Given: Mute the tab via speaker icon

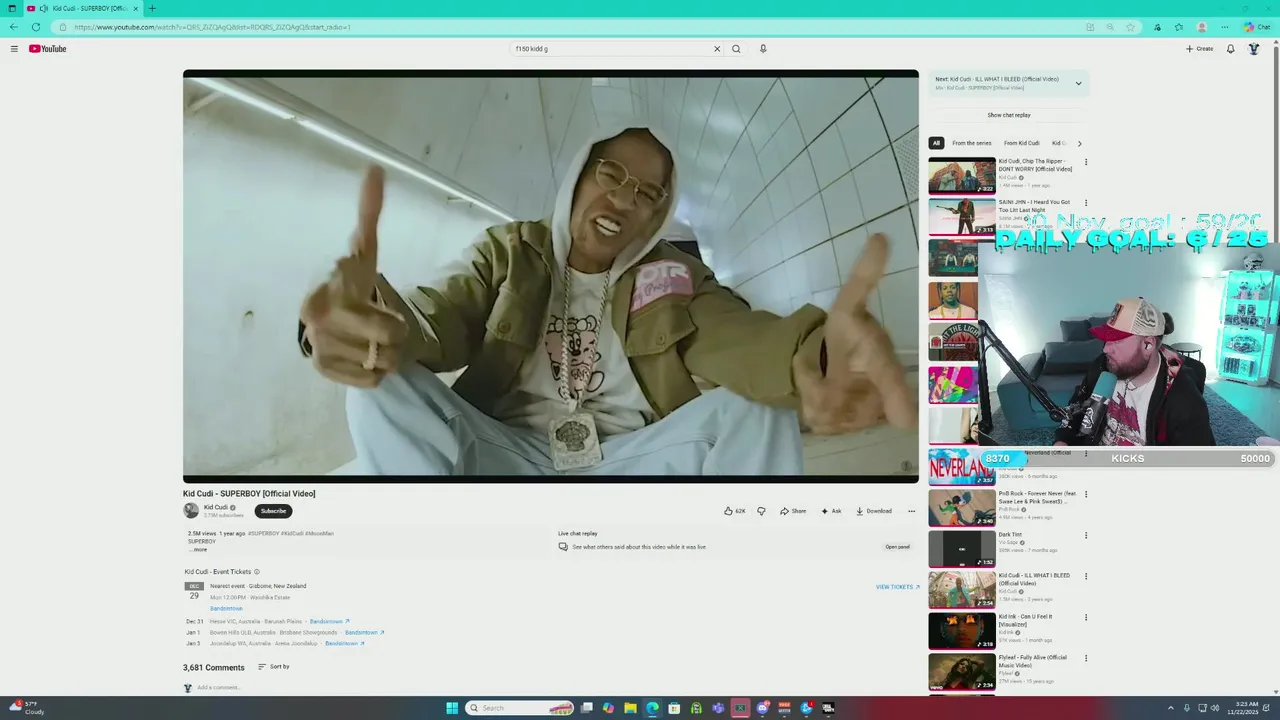Looking at the screenshot, I should click(43, 8).
